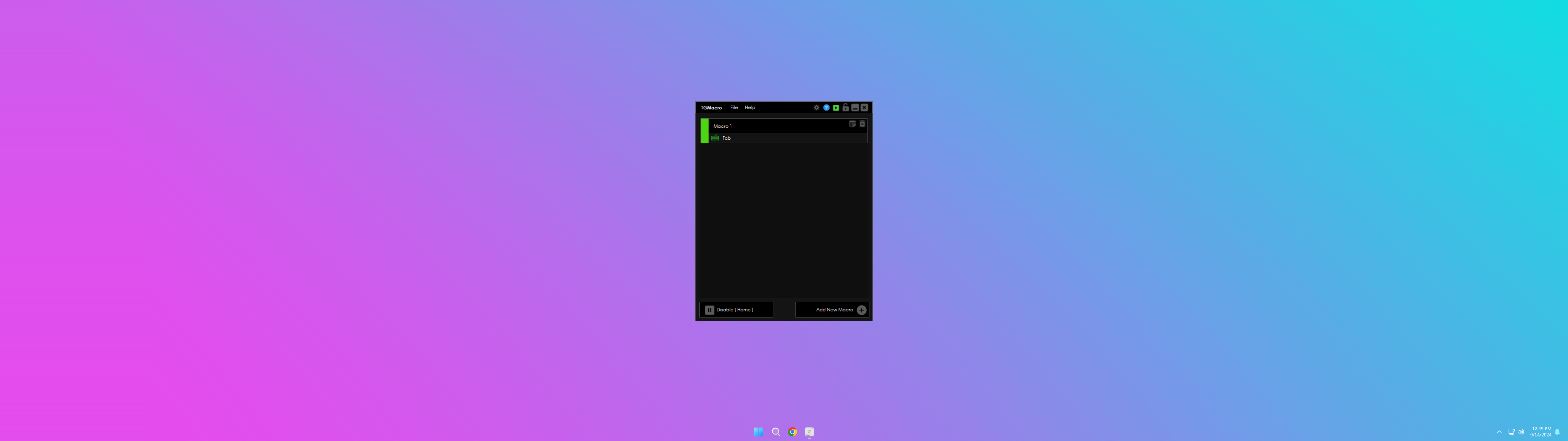
Task: Minimize the TGMacro window
Action: 855,107
